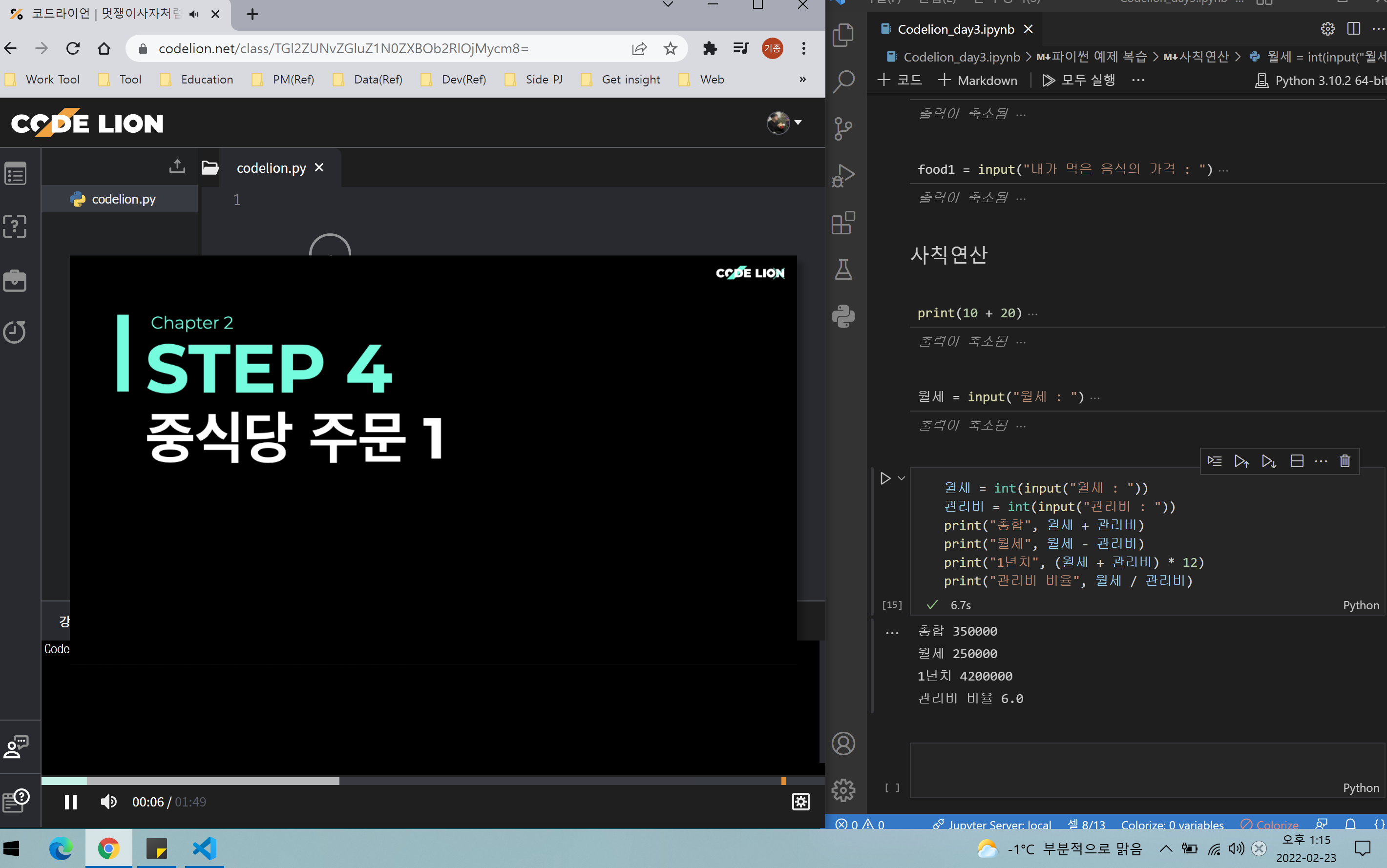Open lecture list icon in Code Lion sidebar
Image resolution: width=1387 pixels, height=868 pixels.
click(x=15, y=173)
